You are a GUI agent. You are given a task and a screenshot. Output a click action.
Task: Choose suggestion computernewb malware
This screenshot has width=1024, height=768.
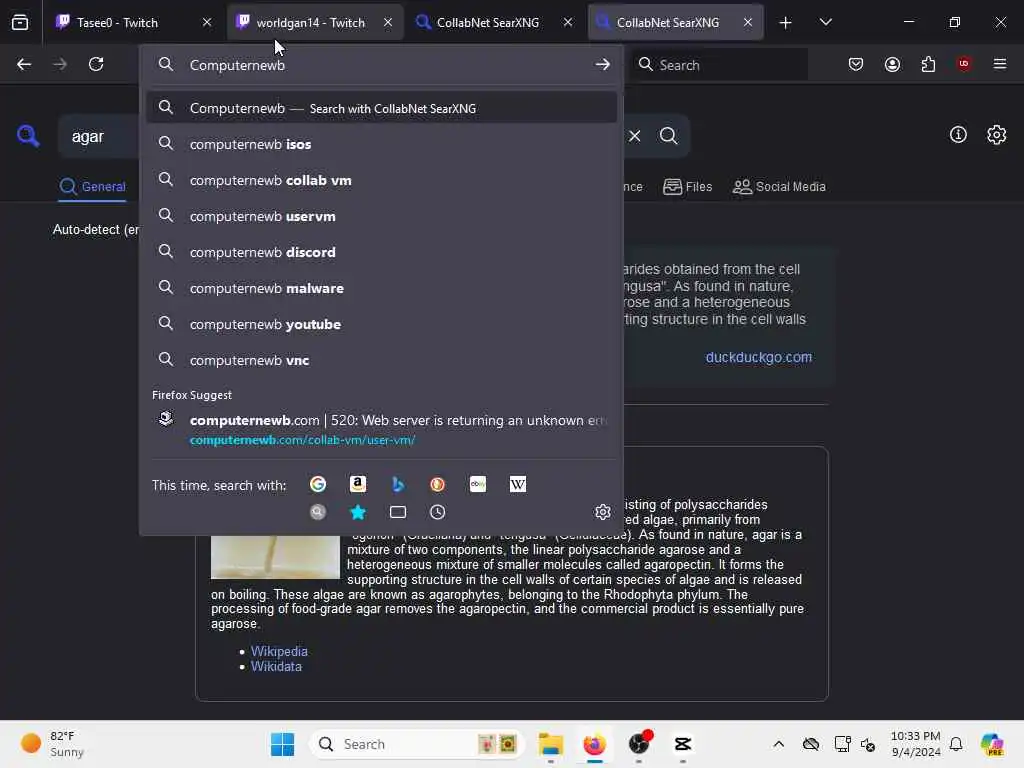point(381,288)
